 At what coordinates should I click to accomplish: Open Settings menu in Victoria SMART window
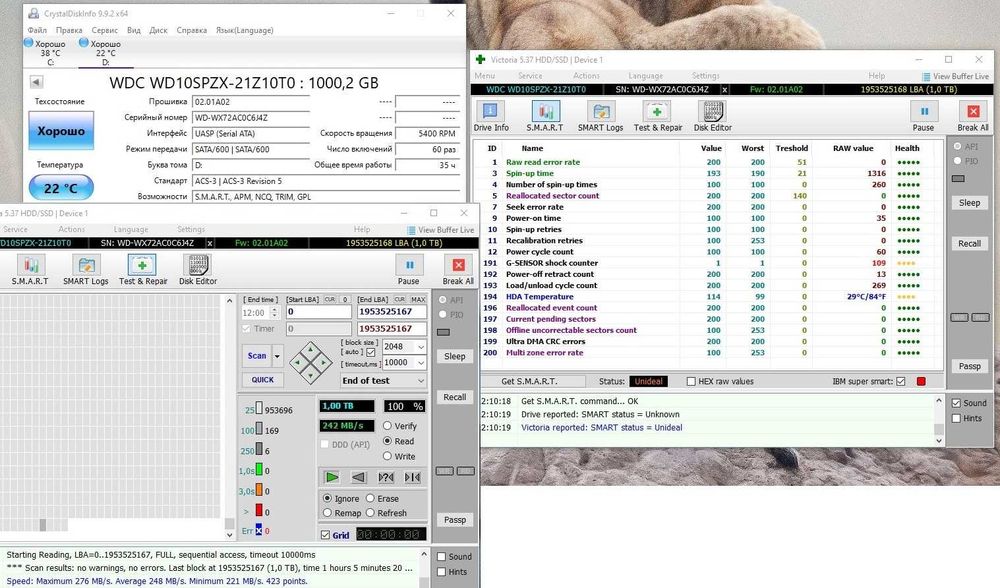click(x=705, y=75)
